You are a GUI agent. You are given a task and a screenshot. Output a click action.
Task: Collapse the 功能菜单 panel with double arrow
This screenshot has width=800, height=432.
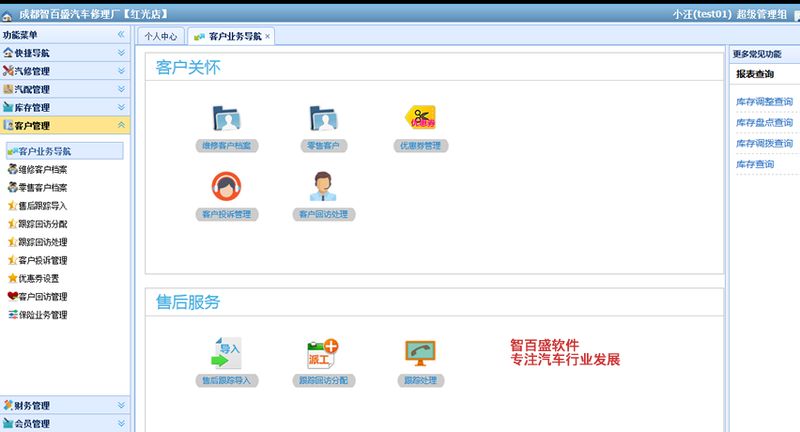(x=121, y=34)
